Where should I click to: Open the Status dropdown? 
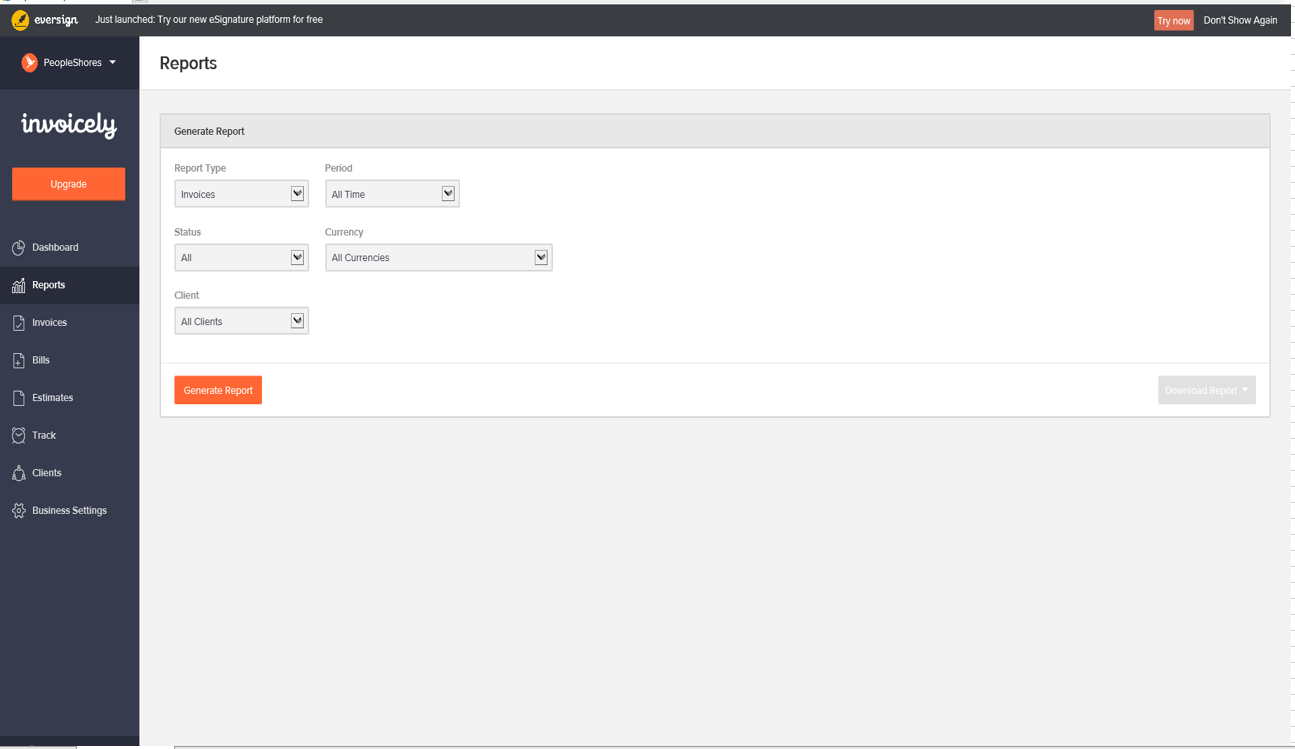(241, 257)
